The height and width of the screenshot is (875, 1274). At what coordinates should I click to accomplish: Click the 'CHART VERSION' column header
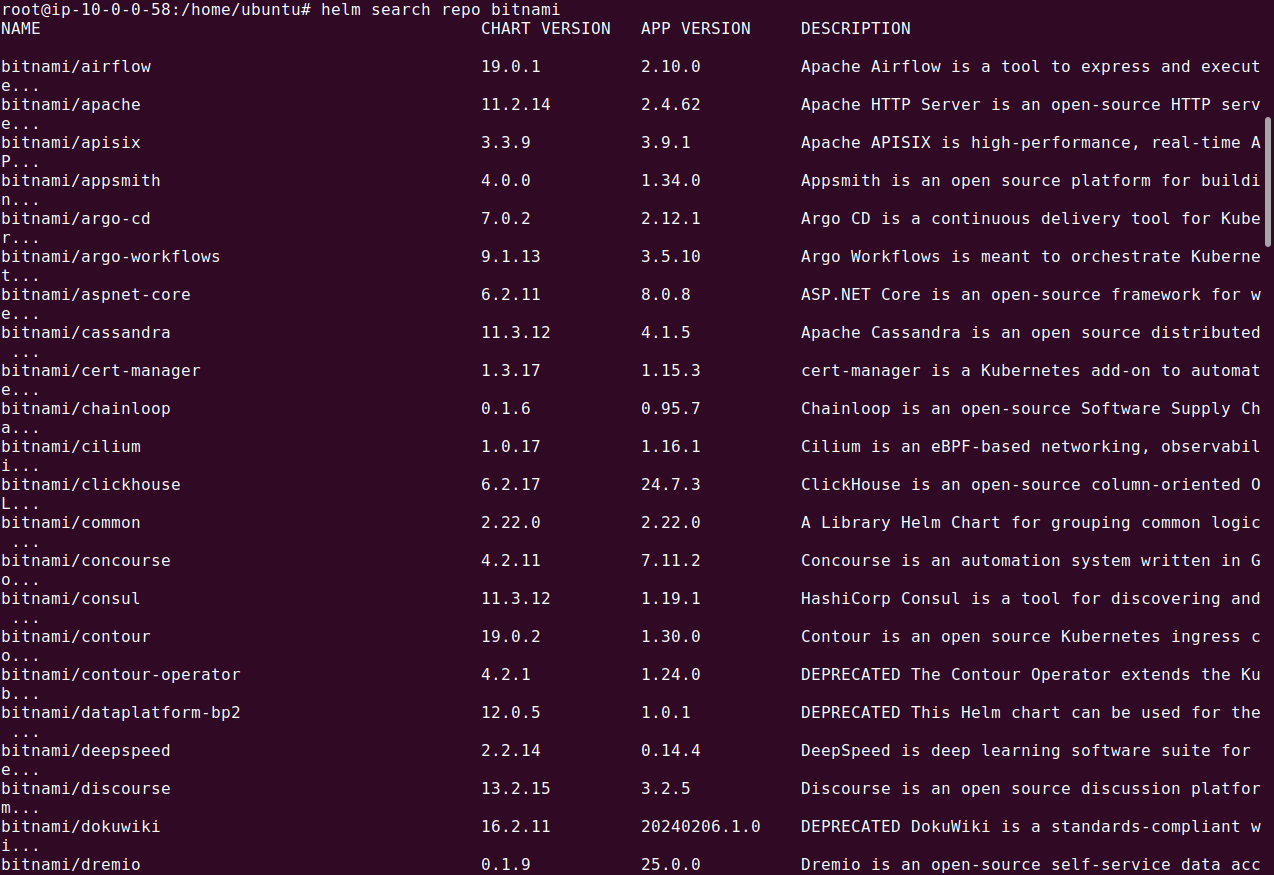pyautogui.click(x=546, y=29)
